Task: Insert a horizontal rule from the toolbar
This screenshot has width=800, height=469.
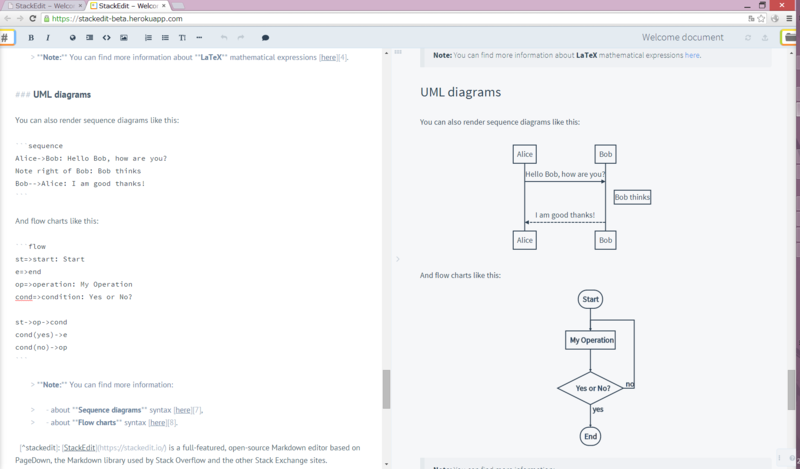Action: coord(199,38)
